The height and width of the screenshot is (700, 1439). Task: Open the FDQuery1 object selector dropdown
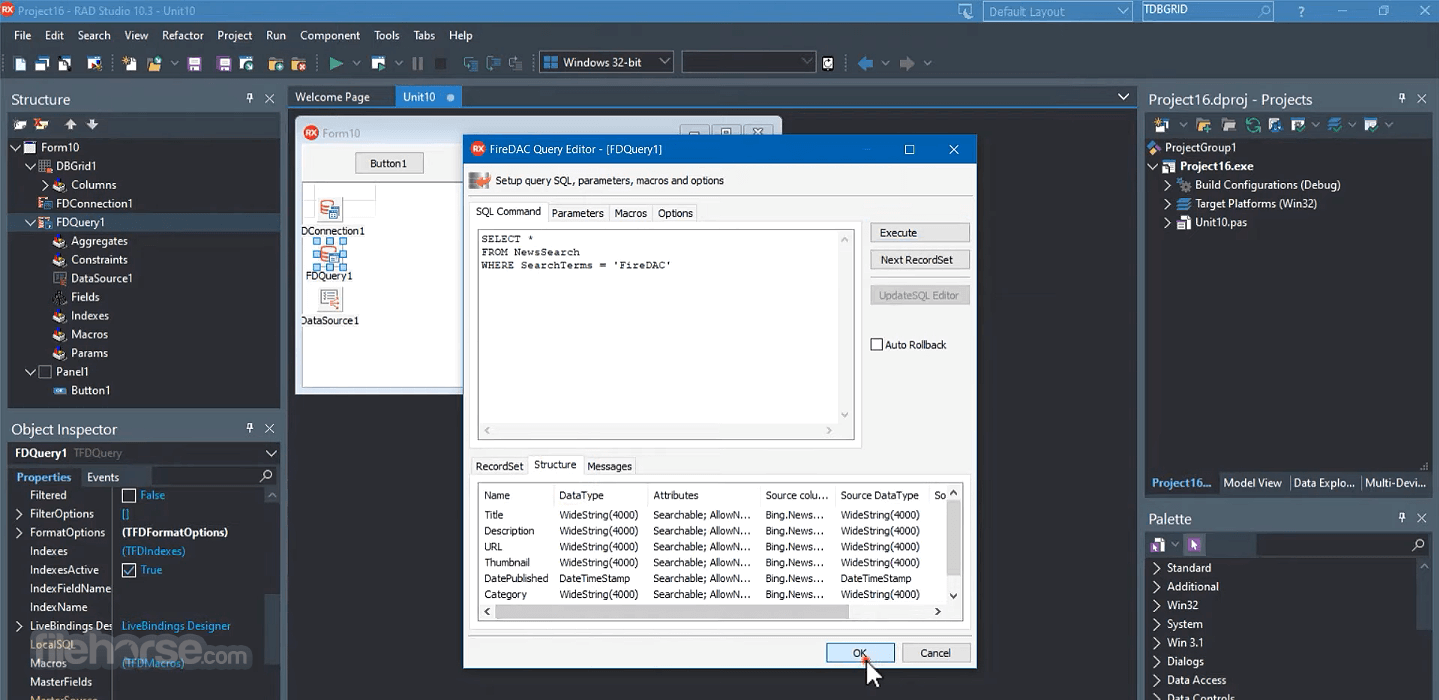(x=271, y=453)
